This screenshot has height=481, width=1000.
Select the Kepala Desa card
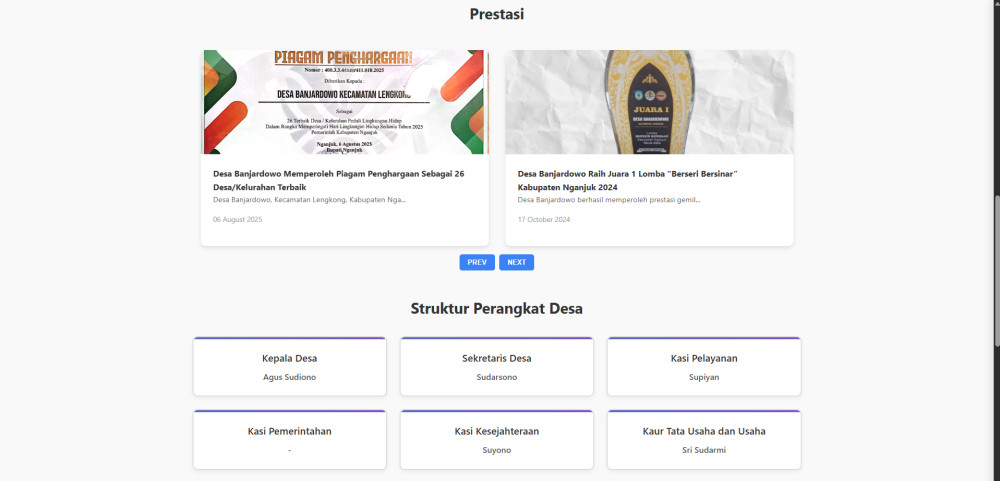(290, 367)
